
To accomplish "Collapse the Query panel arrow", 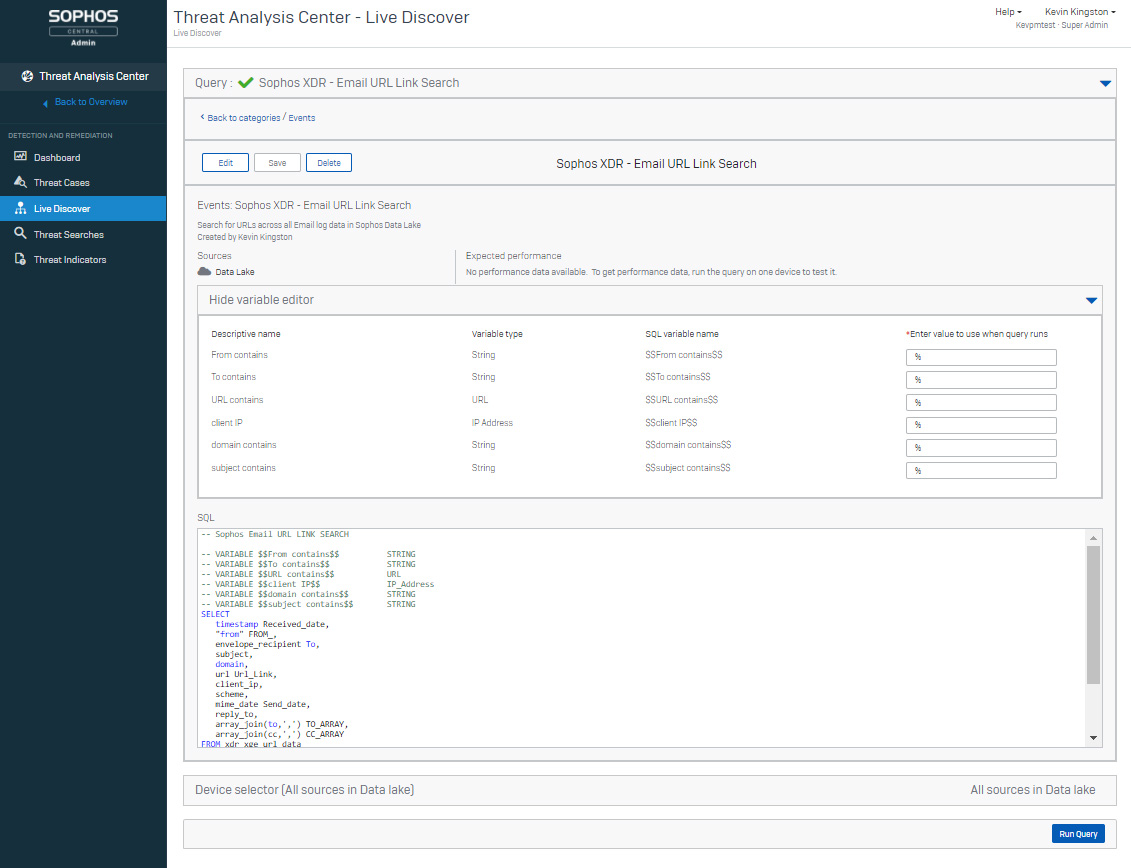I will 1105,84.
